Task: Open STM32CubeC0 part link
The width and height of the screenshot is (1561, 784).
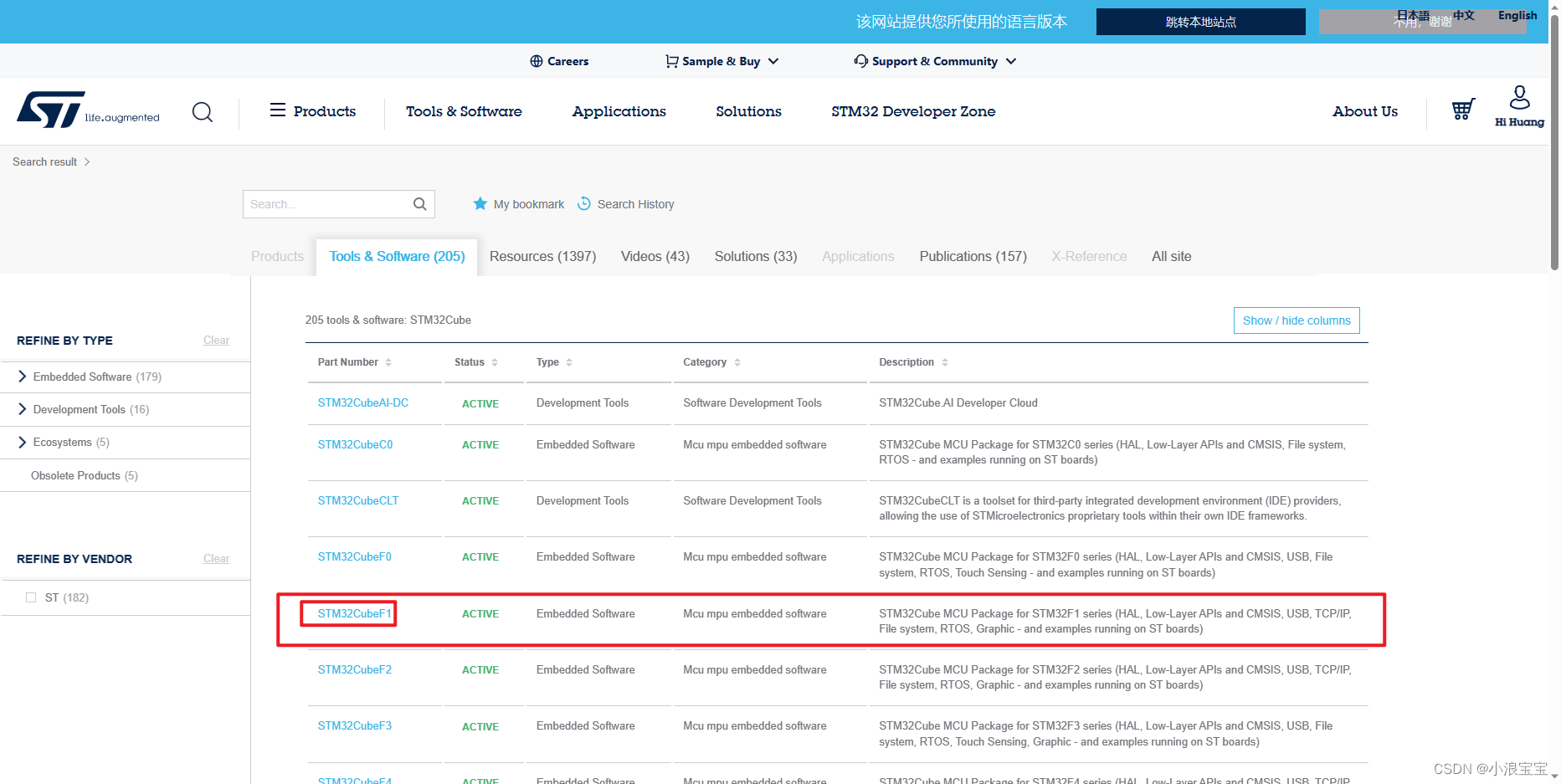Action: coord(355,444)
